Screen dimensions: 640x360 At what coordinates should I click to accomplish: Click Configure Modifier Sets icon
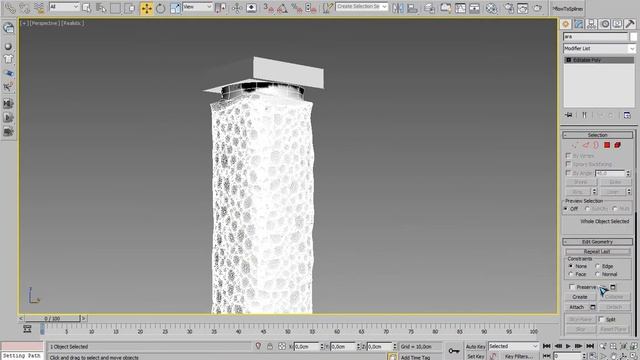click(627, 116)
